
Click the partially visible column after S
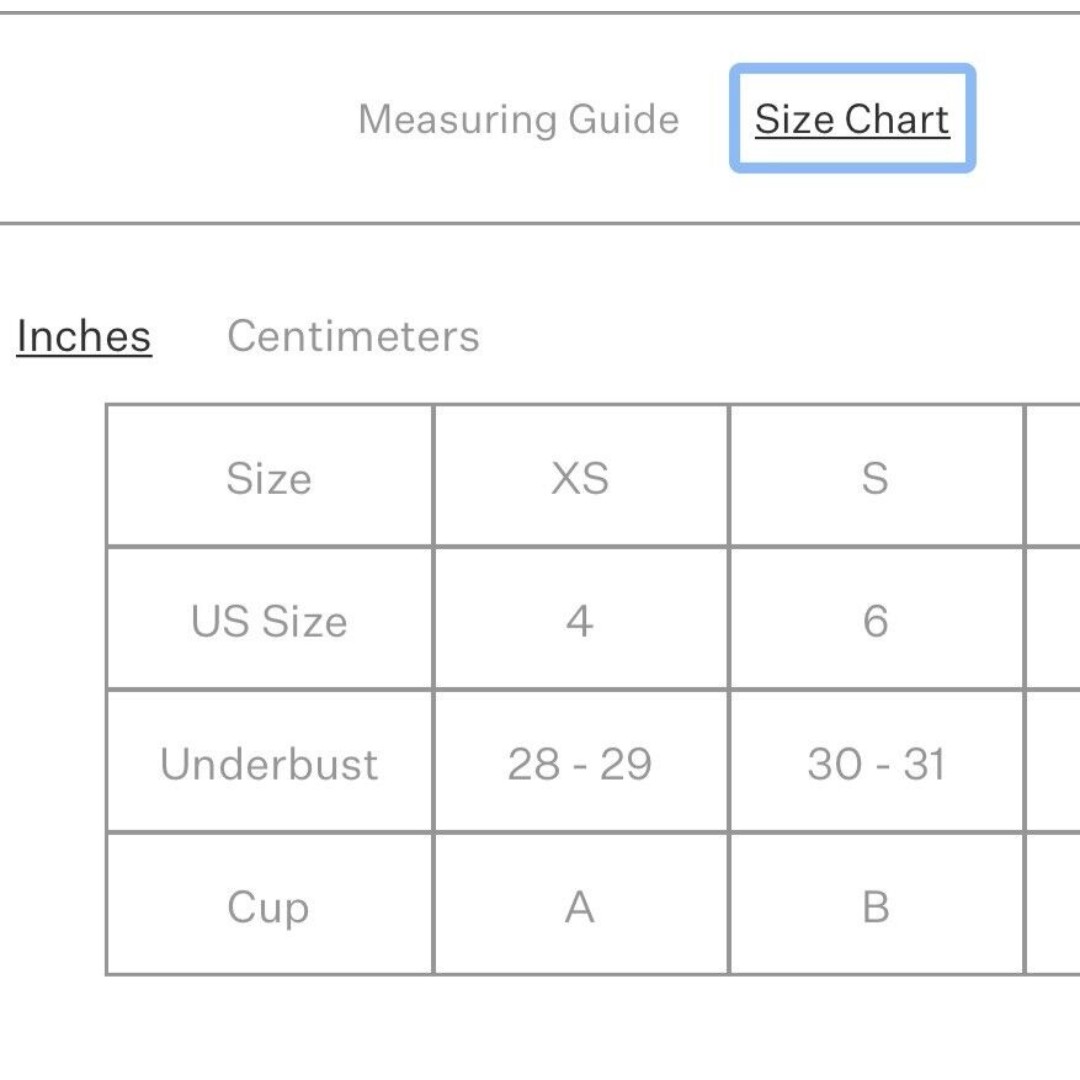point(1054,477)
